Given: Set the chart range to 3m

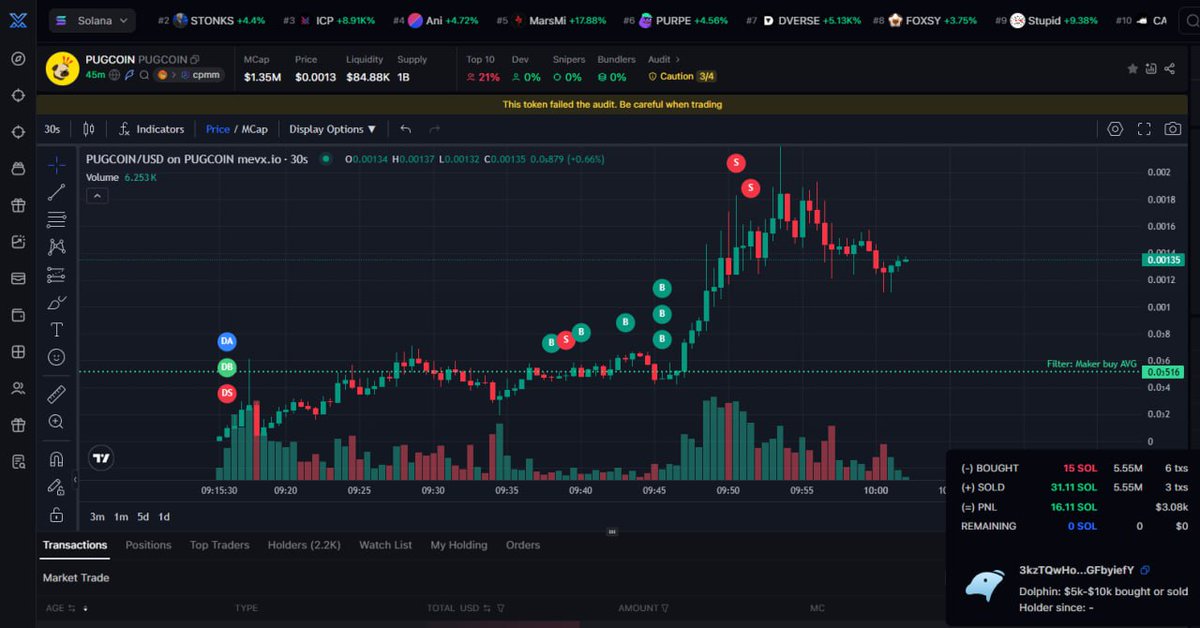Looking at the screenshot, I should 97,517.
